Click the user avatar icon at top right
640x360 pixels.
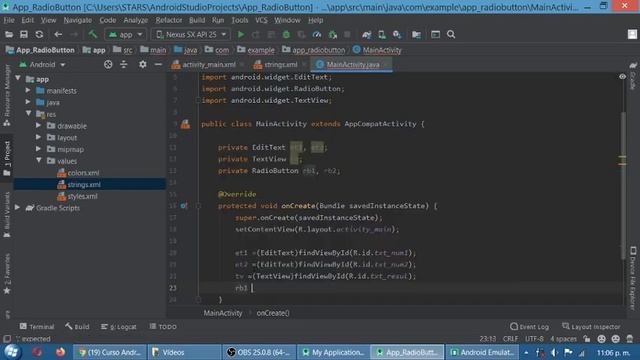pos(632,34)
